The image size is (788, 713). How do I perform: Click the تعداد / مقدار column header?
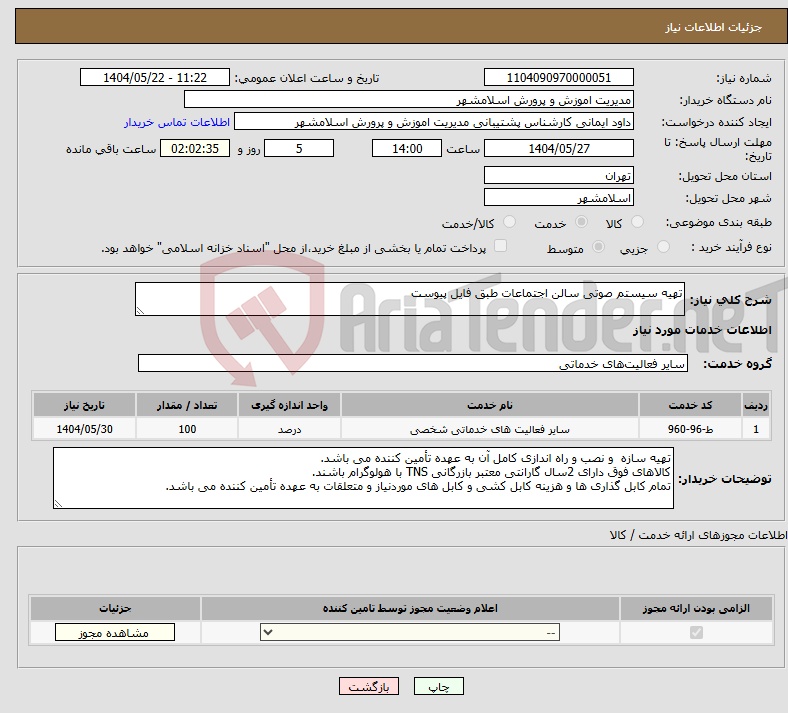pyautogui.click(x=186, y=405)
